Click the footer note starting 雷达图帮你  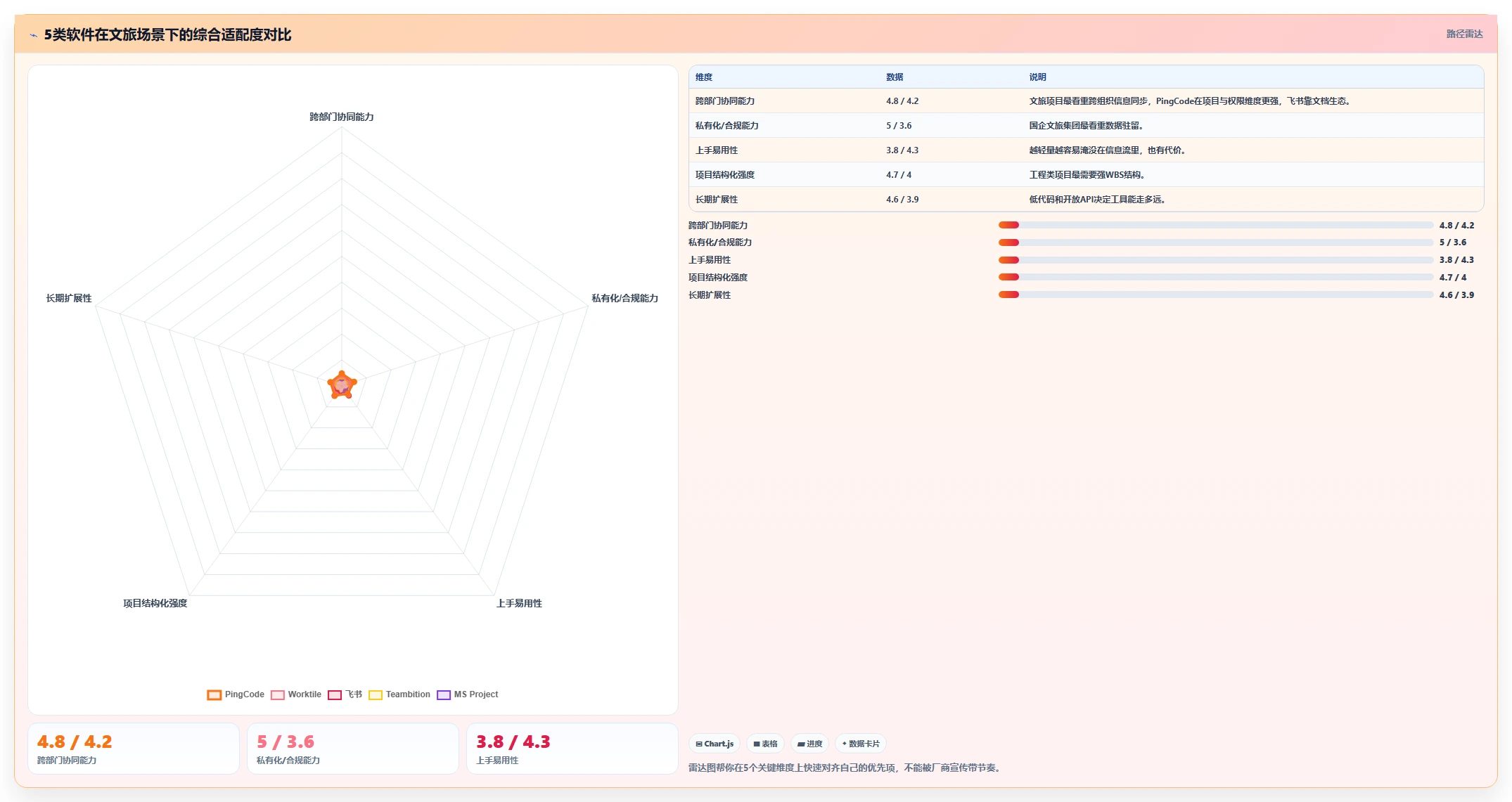coord(845,768)
